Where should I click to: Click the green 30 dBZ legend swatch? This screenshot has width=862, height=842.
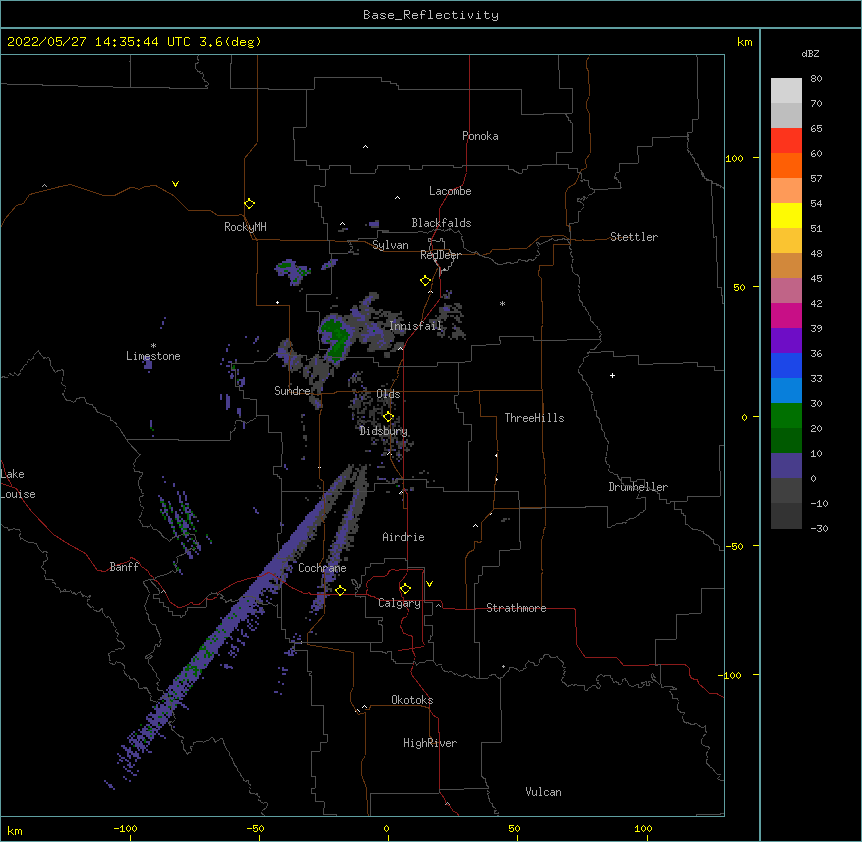point(786,416)
